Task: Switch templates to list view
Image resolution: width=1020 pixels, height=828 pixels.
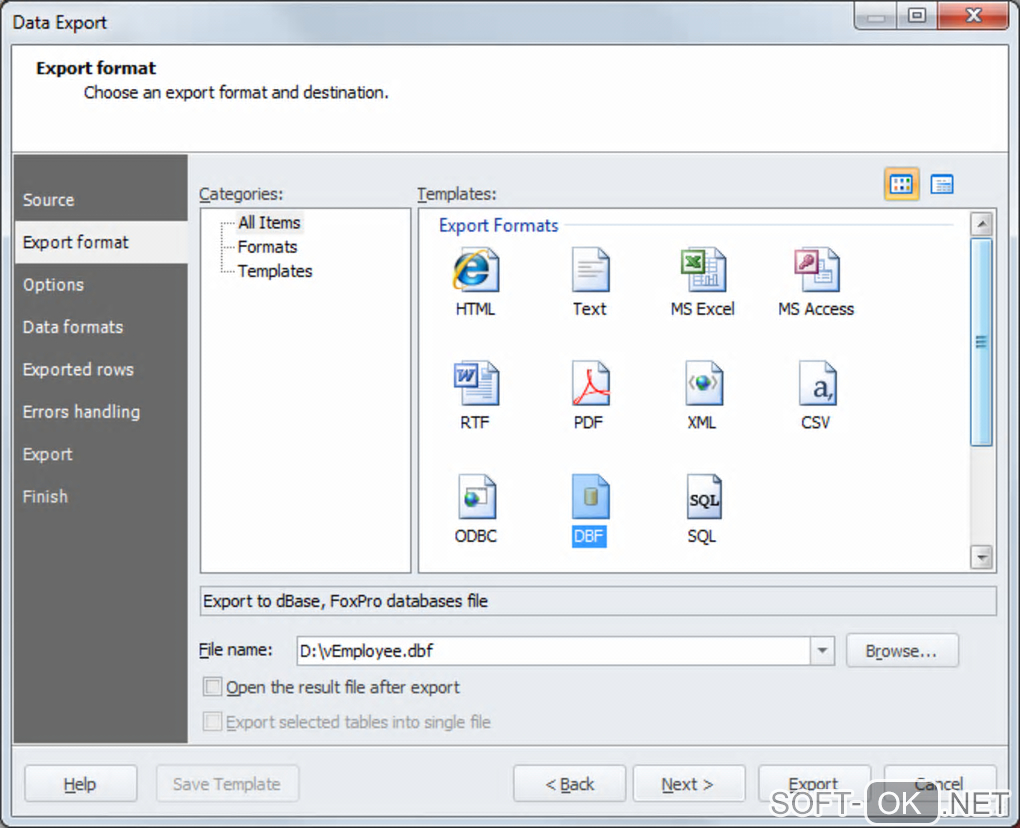Action: tap(941, 184)
